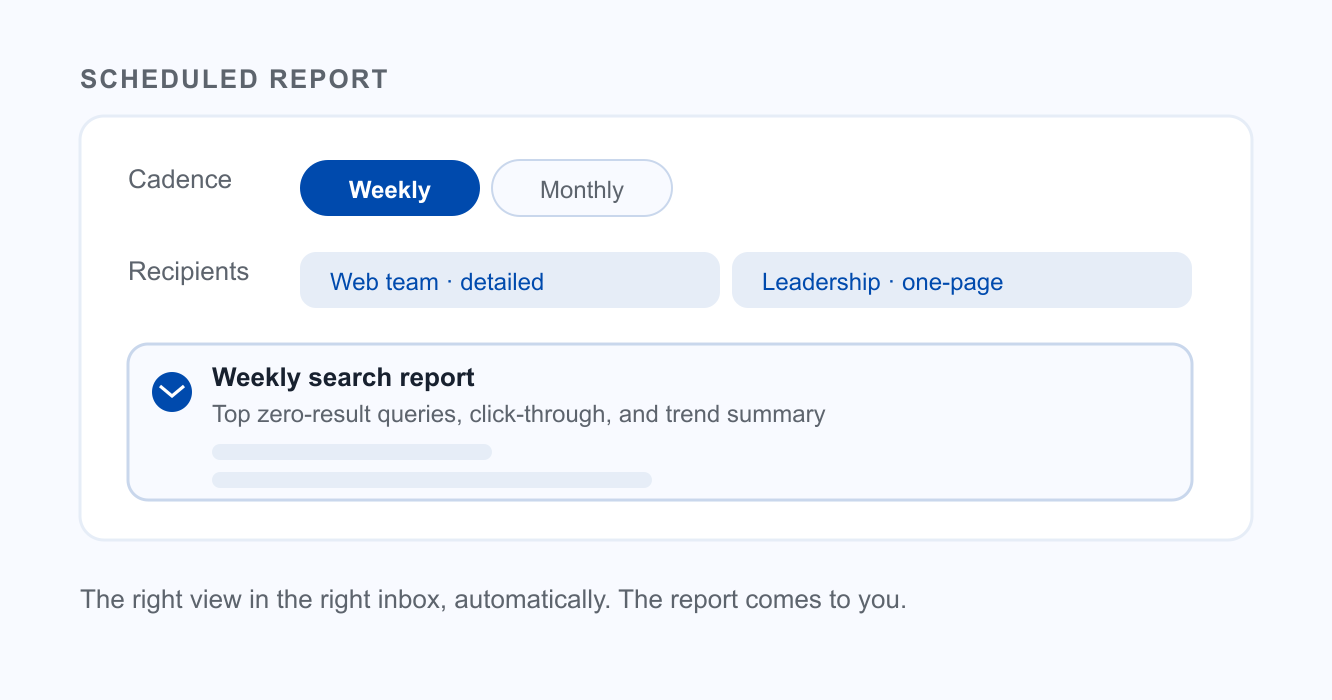Click the Weekly search report title
Image resolution: width=1332 pixels, height=700 pixels.
coord(343,378)
